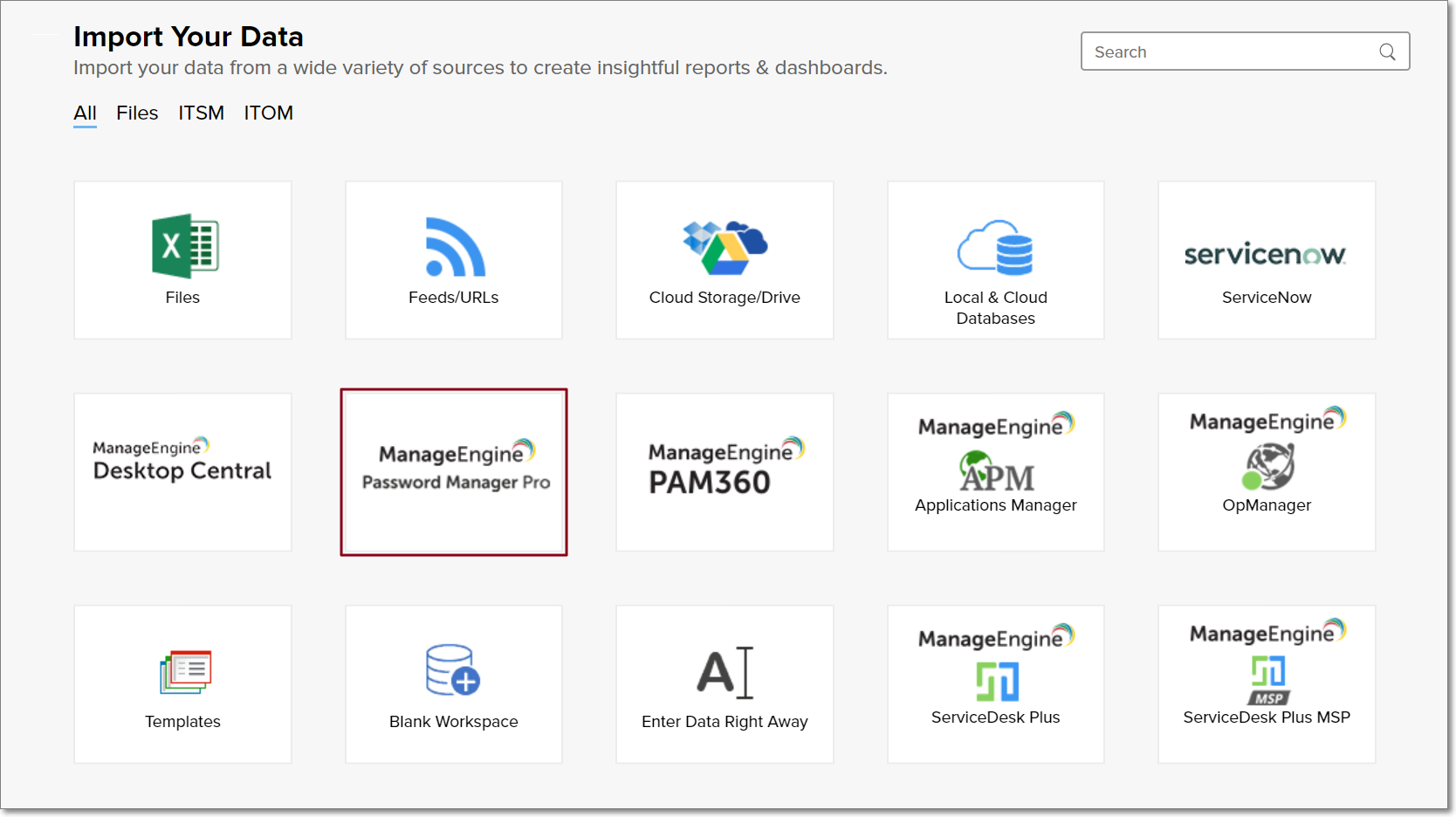This screenshot has width=1456, height=817.
Task: Open the OpManager icon
Action: [x=1267, y=466]
